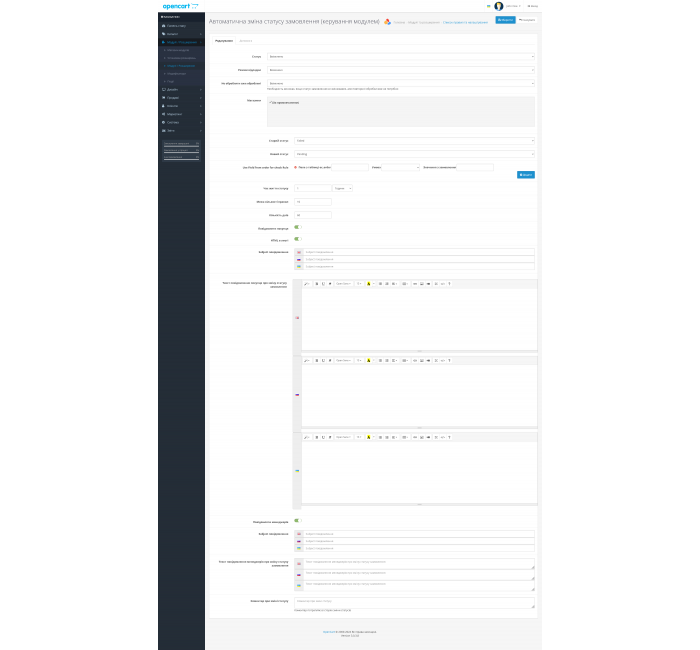Click the first order progress bar in sidebar

click(181, 144)
